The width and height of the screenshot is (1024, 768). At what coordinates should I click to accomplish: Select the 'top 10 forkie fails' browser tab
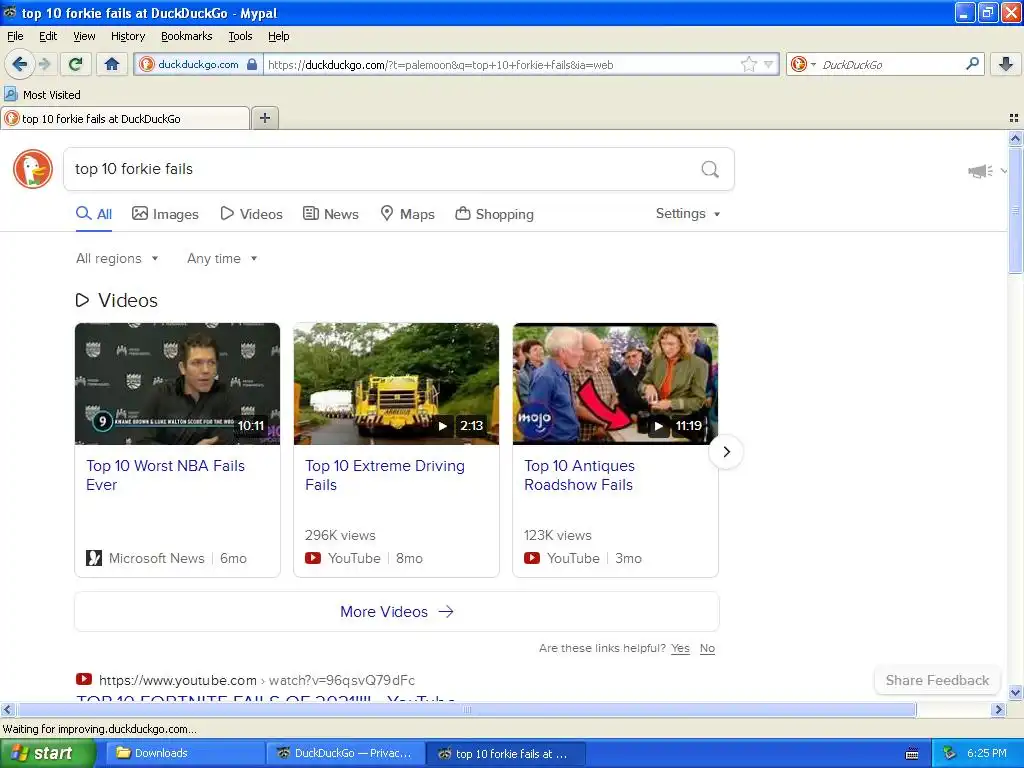[125, 118]
